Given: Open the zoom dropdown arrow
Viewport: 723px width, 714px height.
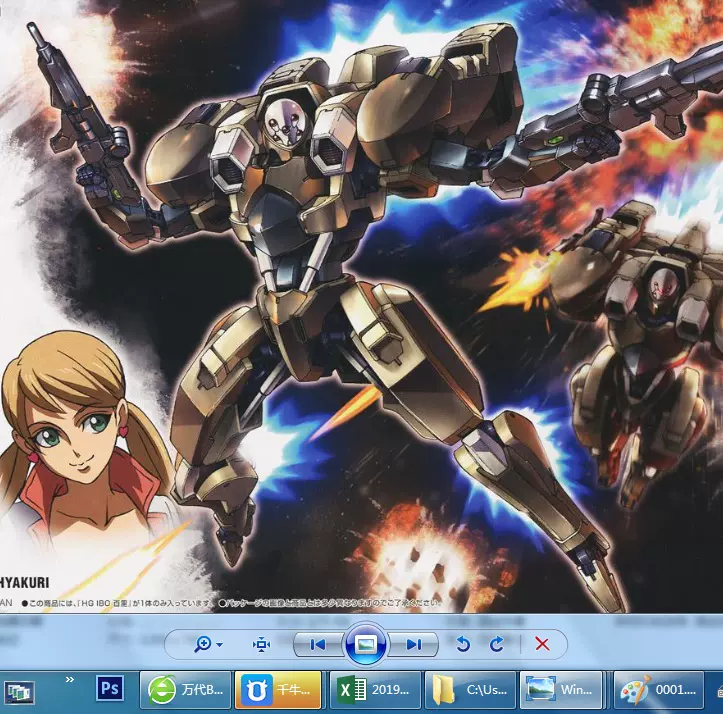Looking at the screenshot, I should (x=220, y=644).
